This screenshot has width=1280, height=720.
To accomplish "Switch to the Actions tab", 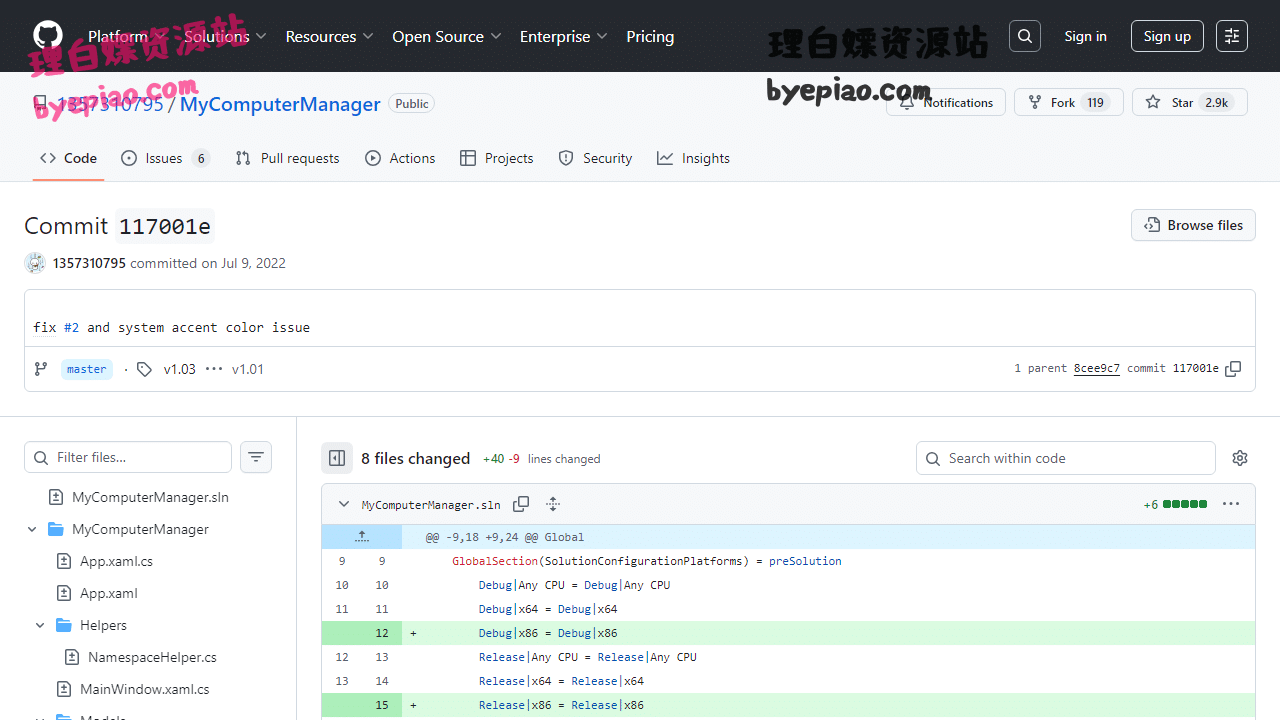I will coord(400,158).
